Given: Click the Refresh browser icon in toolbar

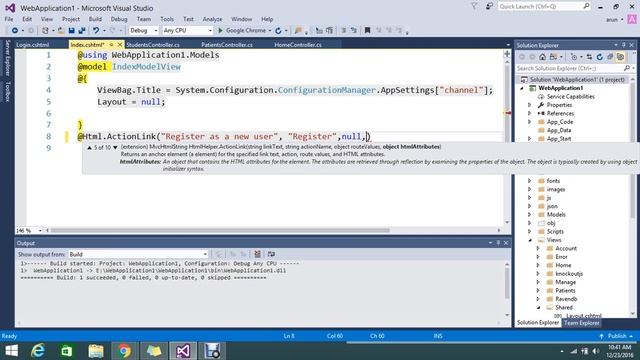Looking at the screenshot, I should [x=278, y=31].
